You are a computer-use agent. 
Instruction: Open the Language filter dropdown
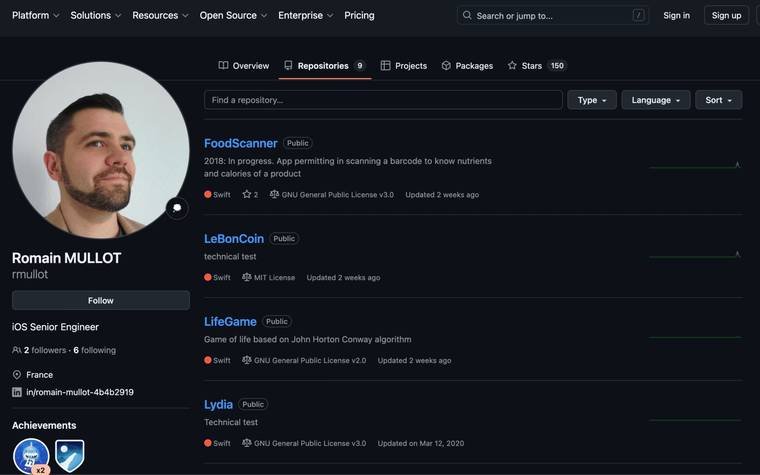(x=656, y=100)
